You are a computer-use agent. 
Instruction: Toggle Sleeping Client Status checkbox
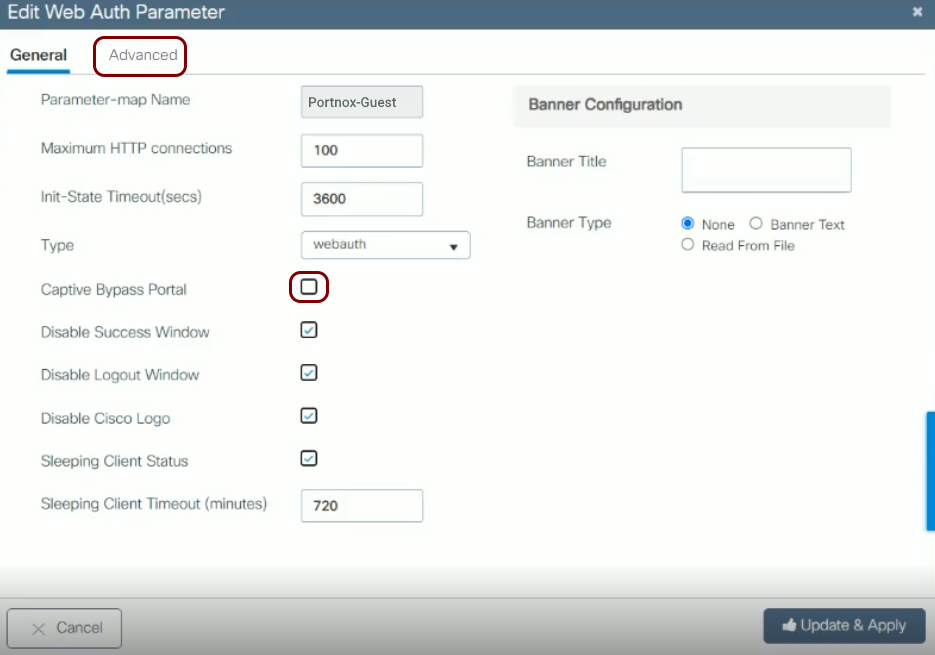click(x=309, y=459)
